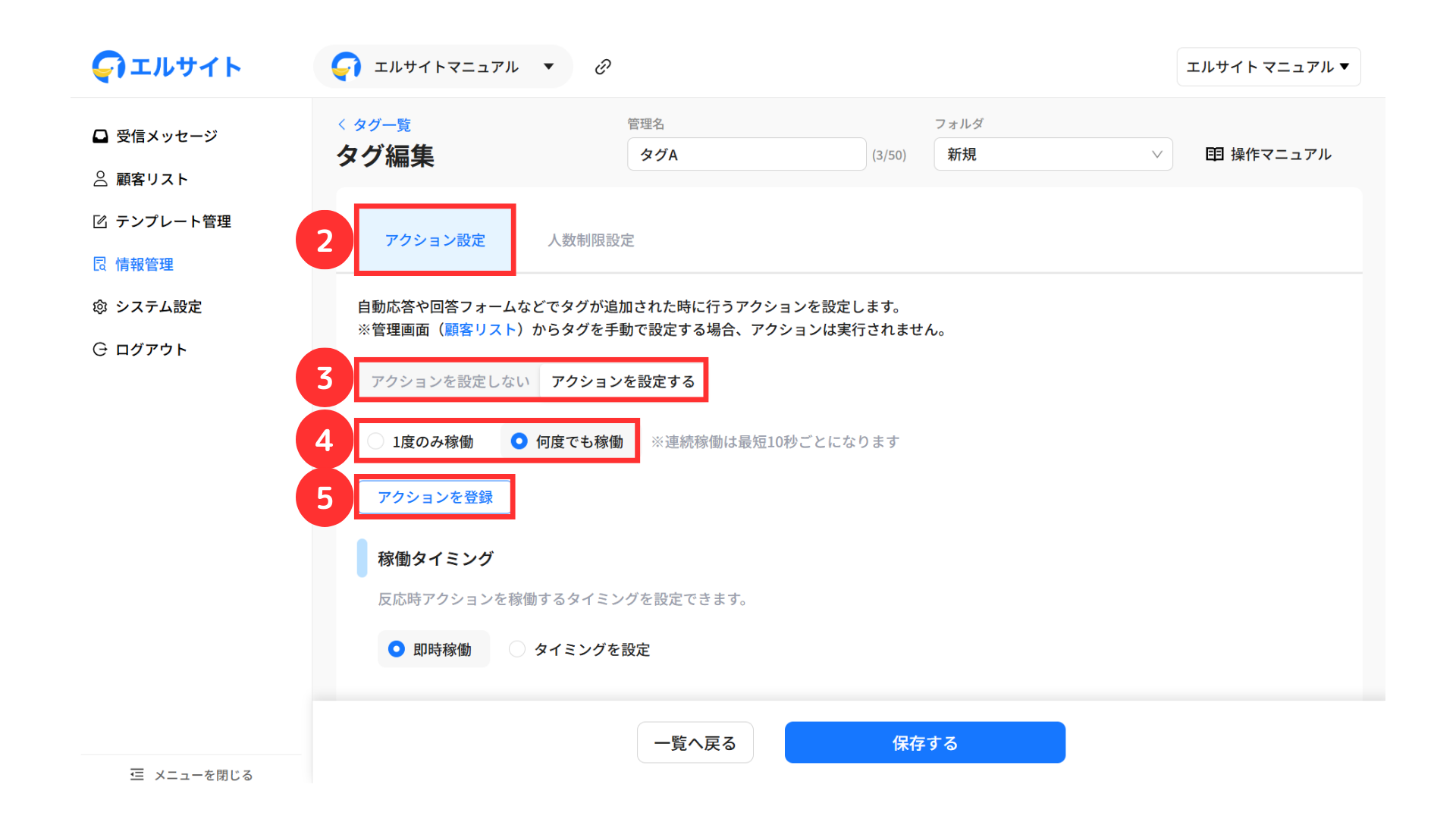Select 何度でも稼働 radio button

click(519, 441)
